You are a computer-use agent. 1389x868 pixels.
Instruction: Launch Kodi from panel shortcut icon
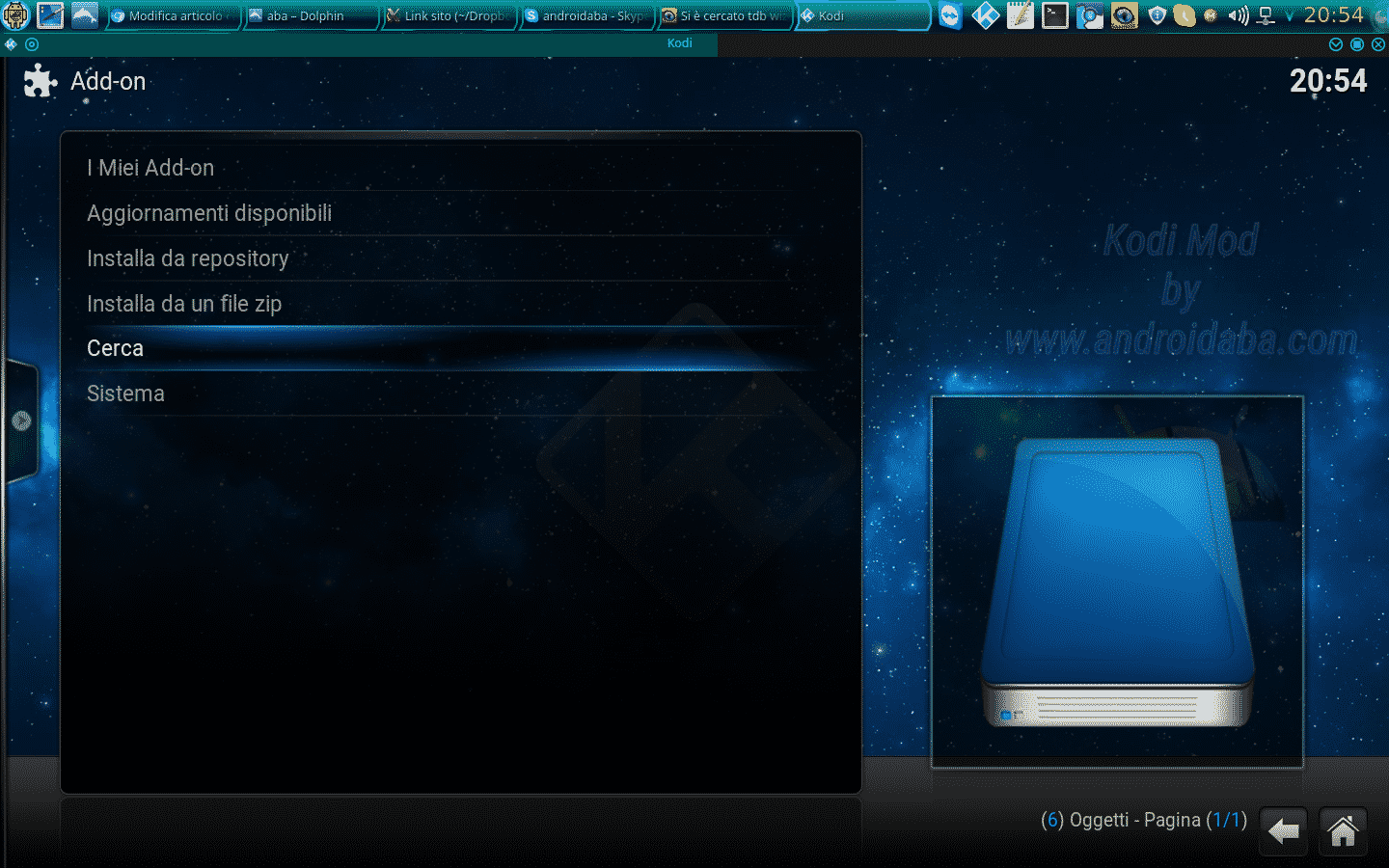pyautogui.click(x=985, y=15)
